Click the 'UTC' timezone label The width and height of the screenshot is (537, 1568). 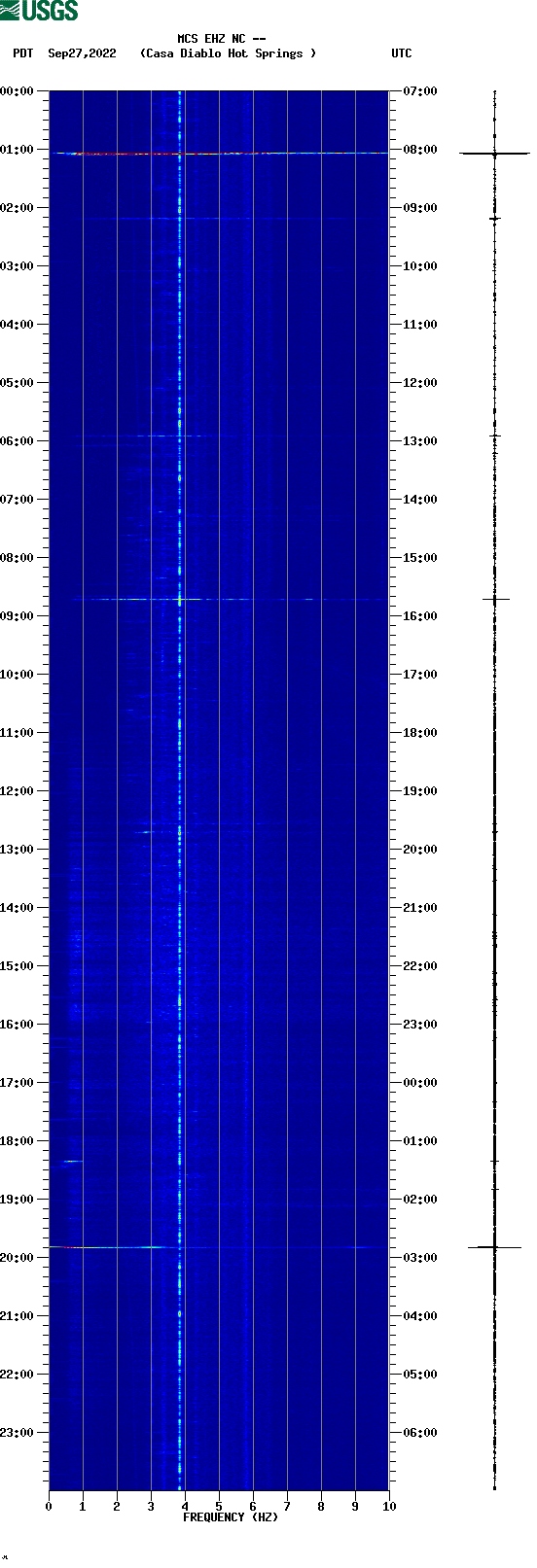click(402, 53)
